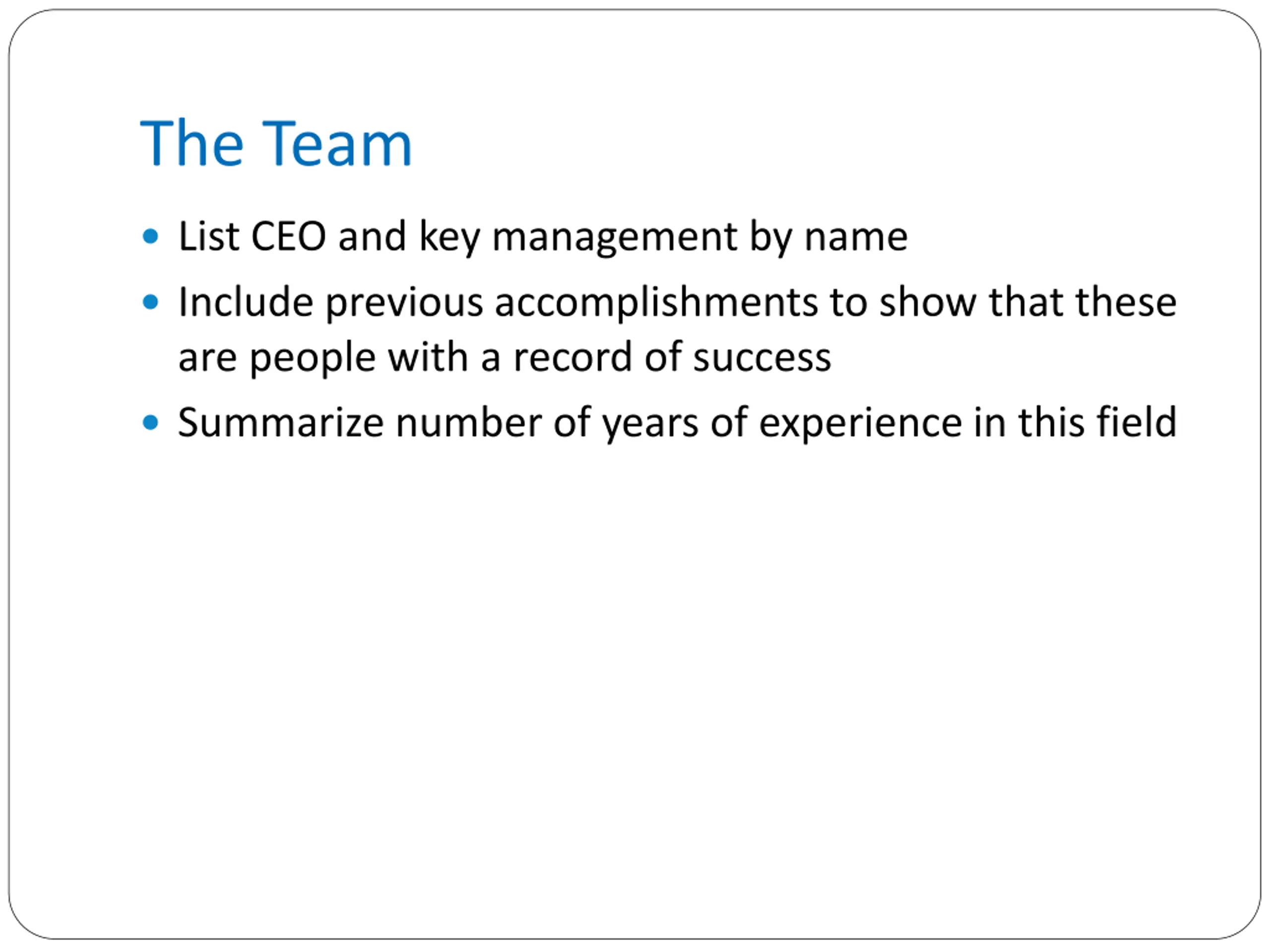
Task: Place cursor in "List CEO and key management" line
Action: click(x=543, y=237)
